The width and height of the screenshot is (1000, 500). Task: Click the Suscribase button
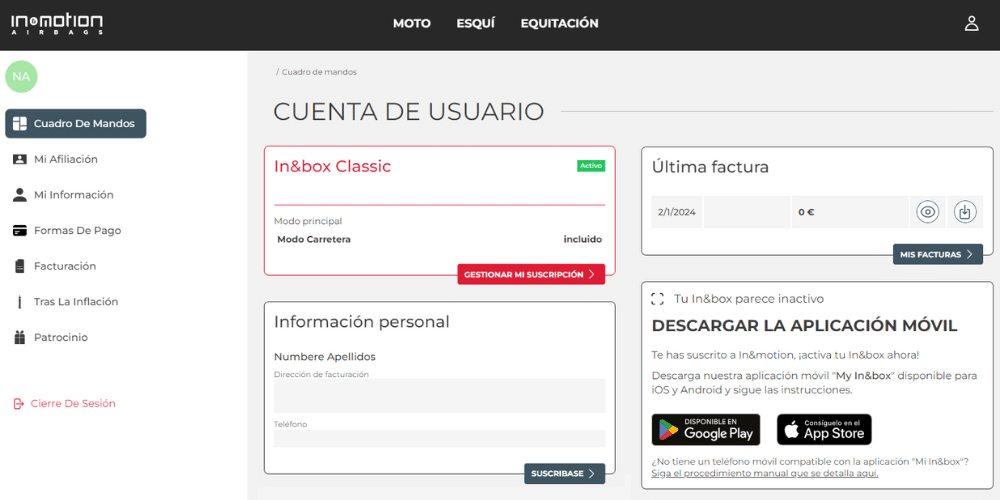click(x=564, y=473)
